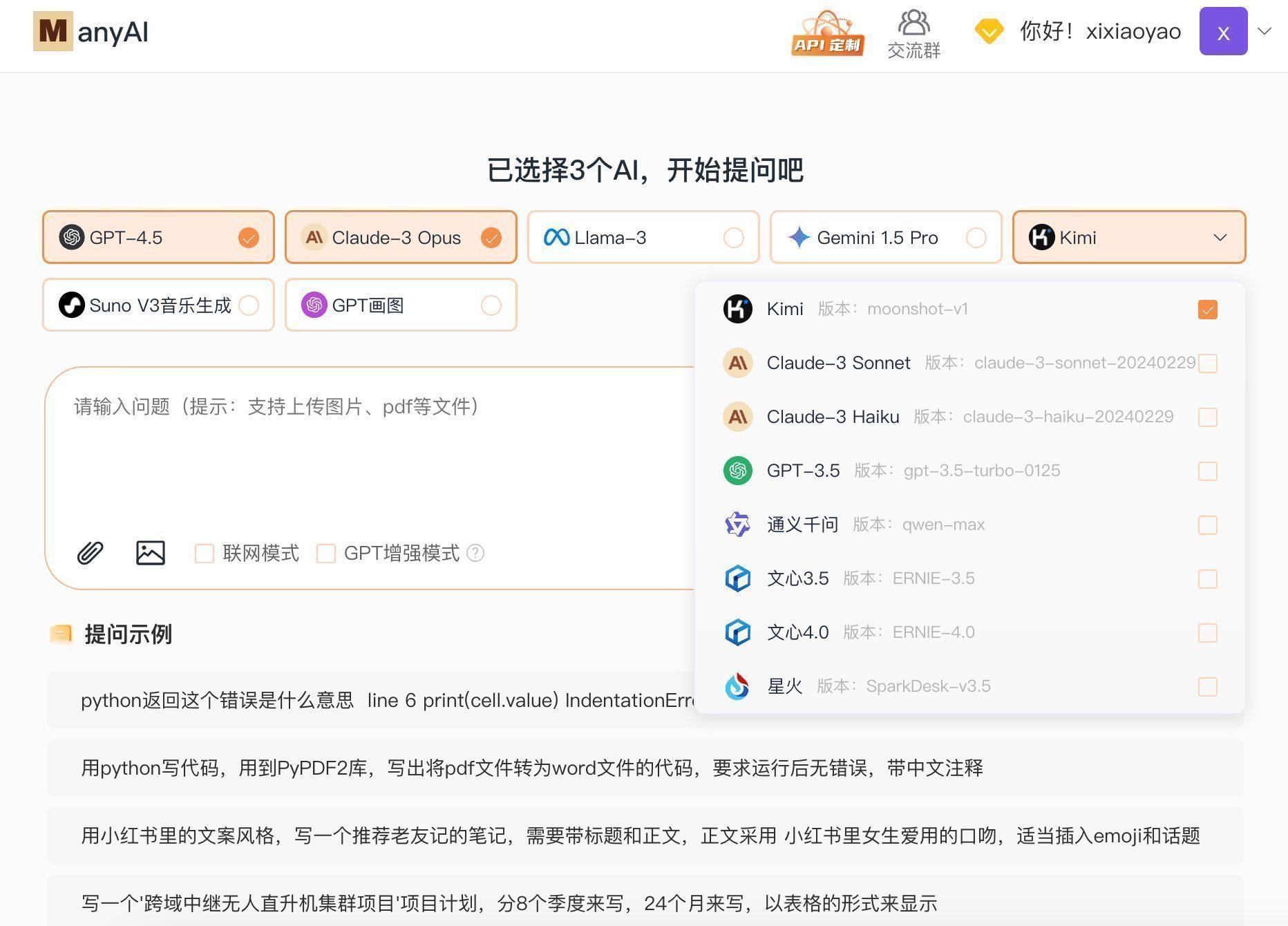Click the Anthropic icon on Claude-3 Opus
Image resolution: width=1288 pixels, height=926 pixels.
click(314, 238)
